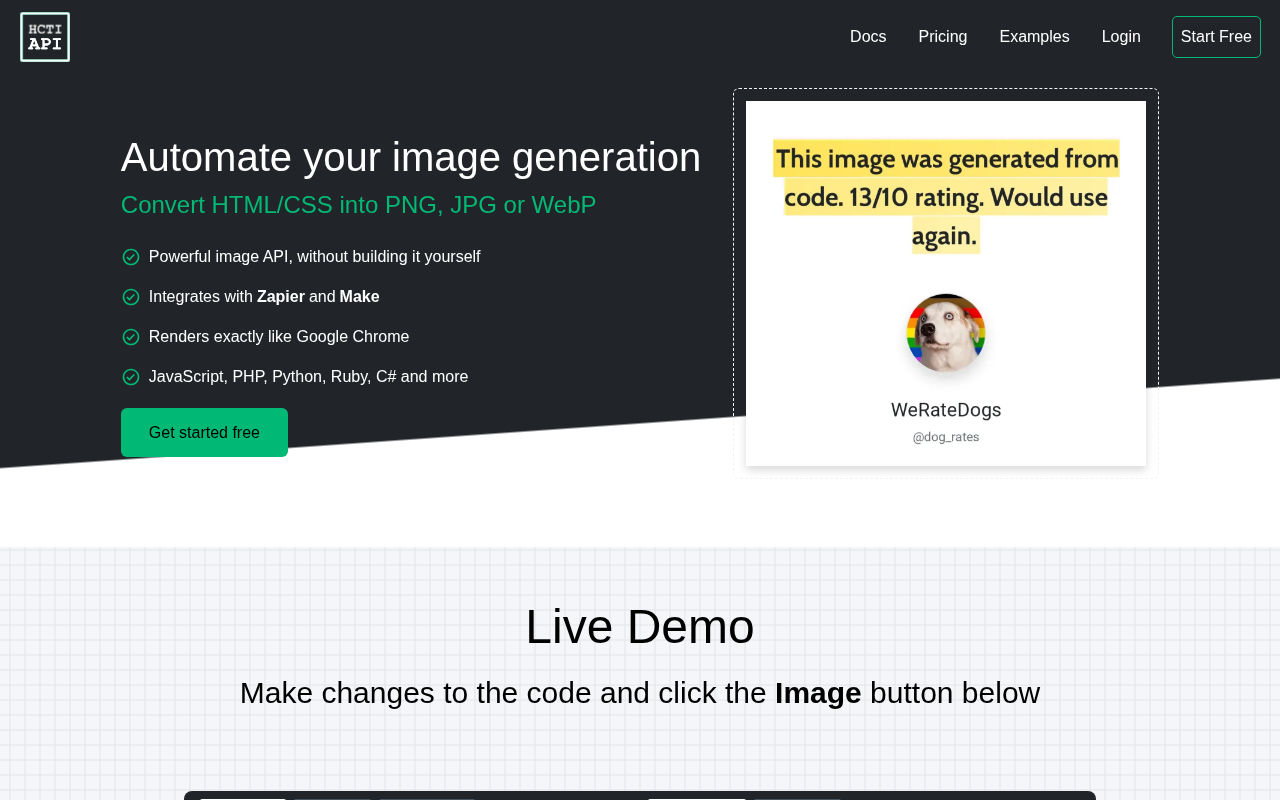Click the bold Image word in instructions
1280x800 pixels.
[x=818, y=693]
